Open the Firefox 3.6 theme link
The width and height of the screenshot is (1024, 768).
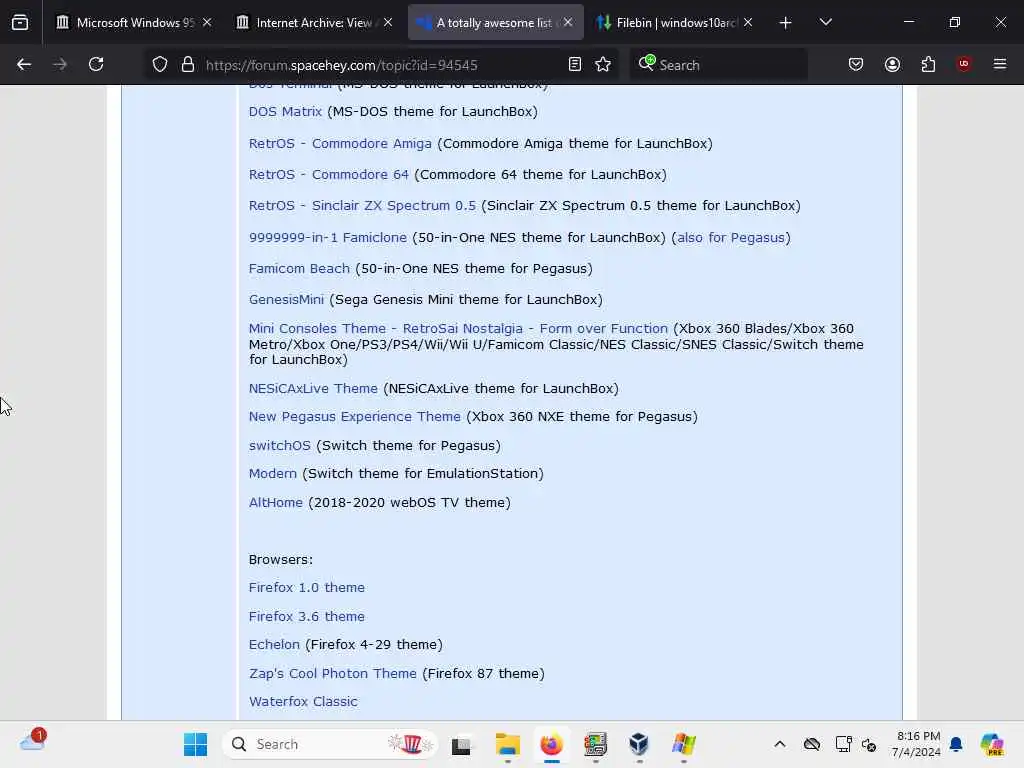coord(306,616)
